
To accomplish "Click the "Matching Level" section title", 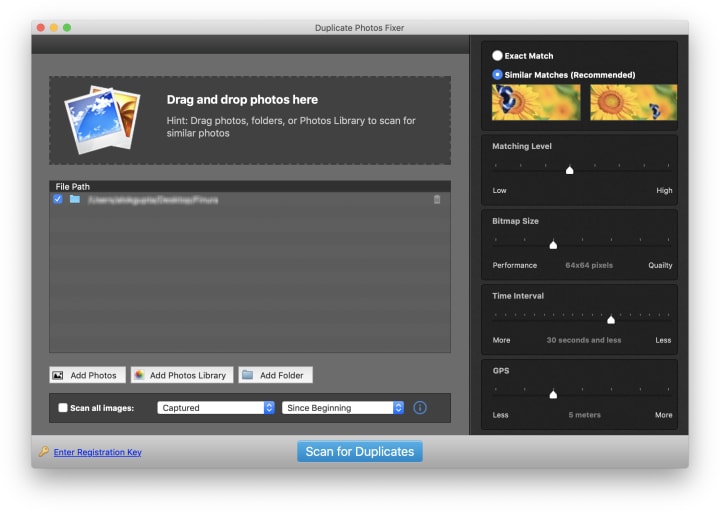I will coord(522,146).
